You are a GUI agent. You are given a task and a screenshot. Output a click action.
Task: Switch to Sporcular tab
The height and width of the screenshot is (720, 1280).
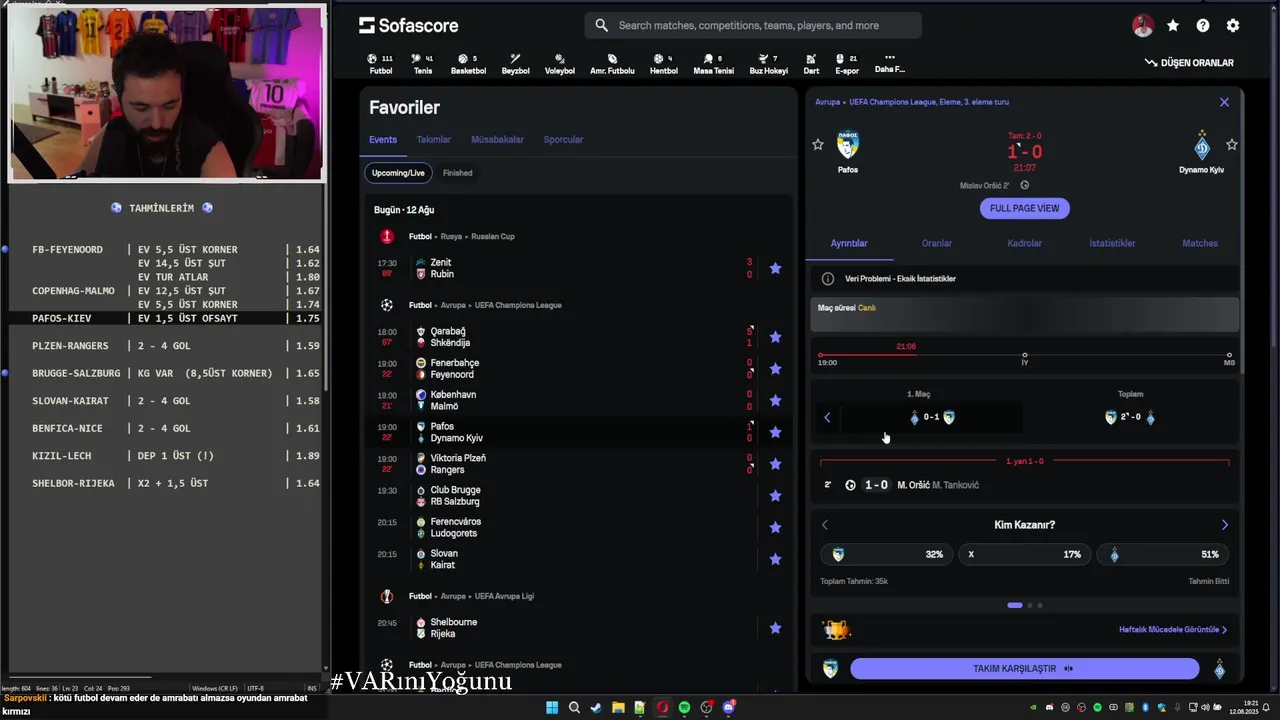[x=563, y=140]
